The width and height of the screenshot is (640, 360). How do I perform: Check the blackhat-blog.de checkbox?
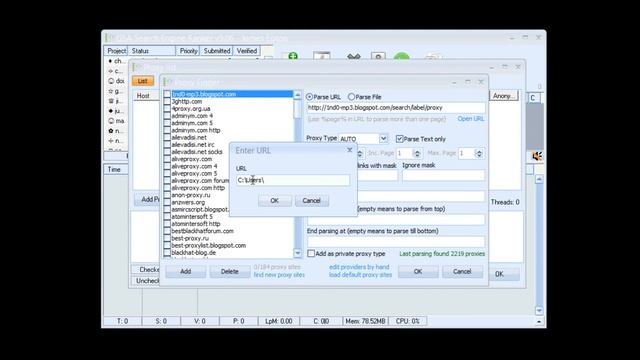pos(167,253)
